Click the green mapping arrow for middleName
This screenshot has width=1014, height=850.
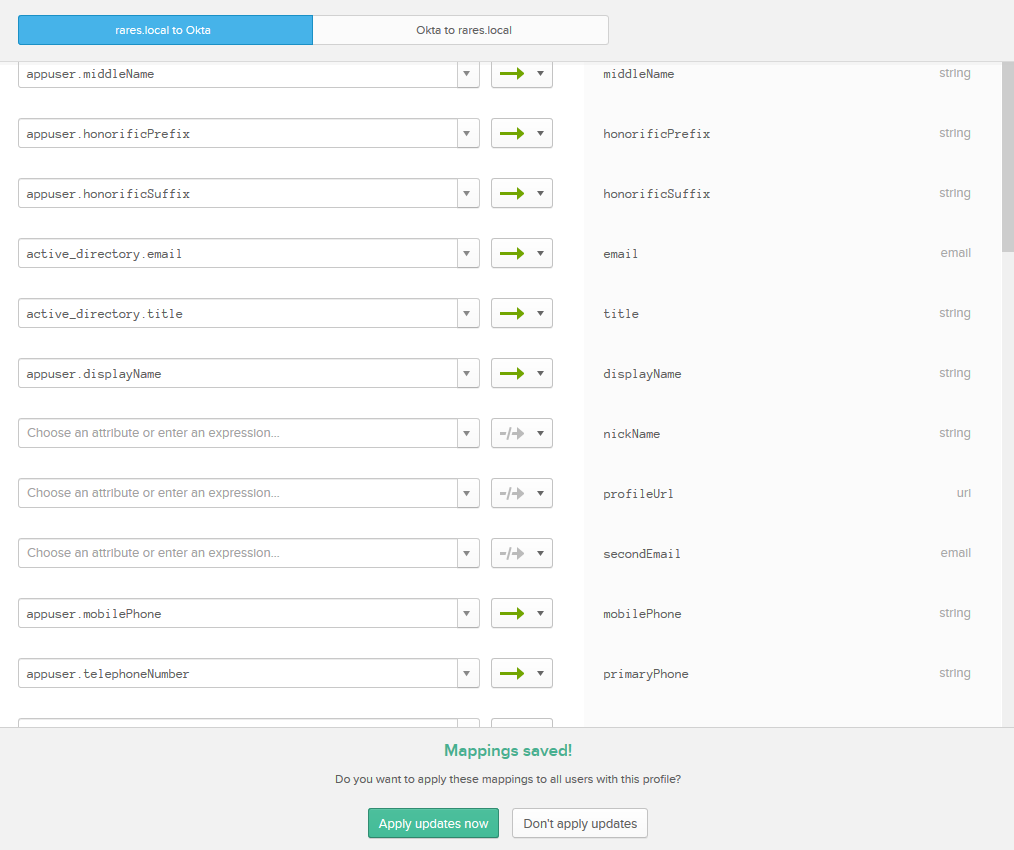pos(512,74)
